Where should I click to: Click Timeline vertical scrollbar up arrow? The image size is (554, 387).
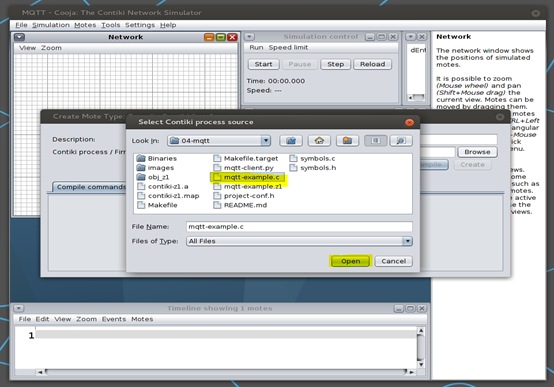tap(421, 330)
